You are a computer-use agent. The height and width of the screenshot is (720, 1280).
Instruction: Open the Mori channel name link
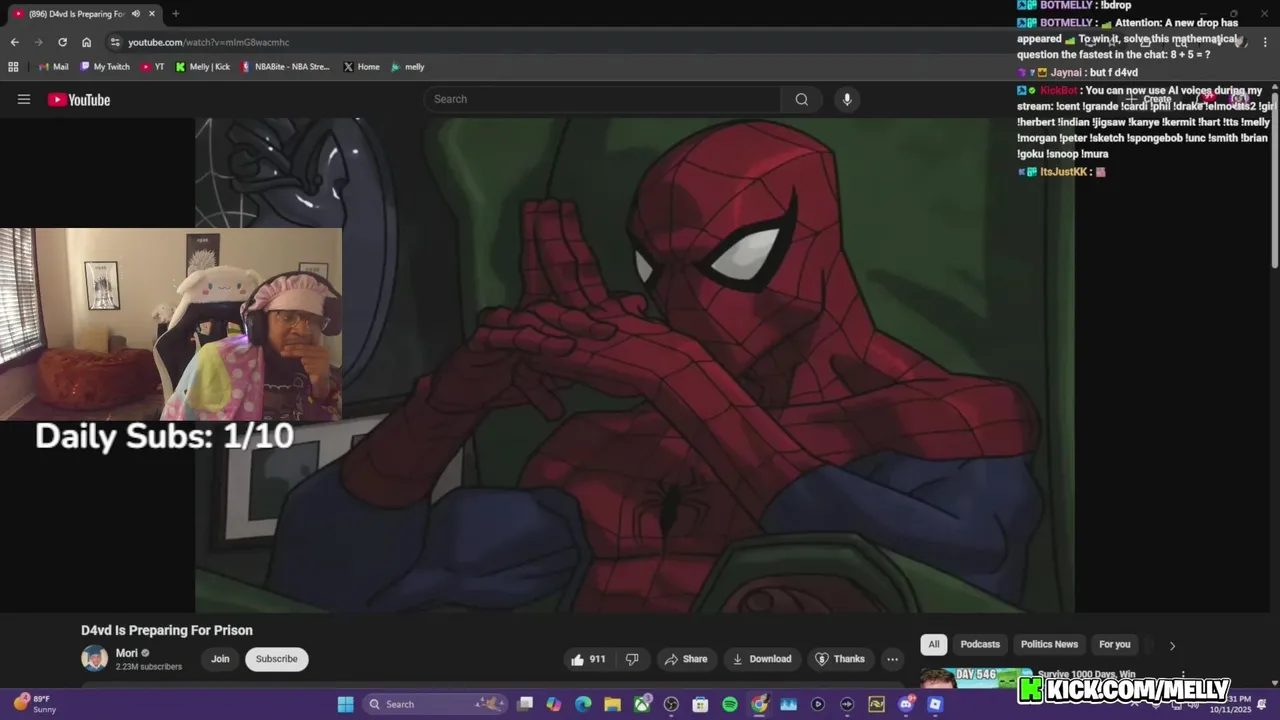tap(127, 653)
